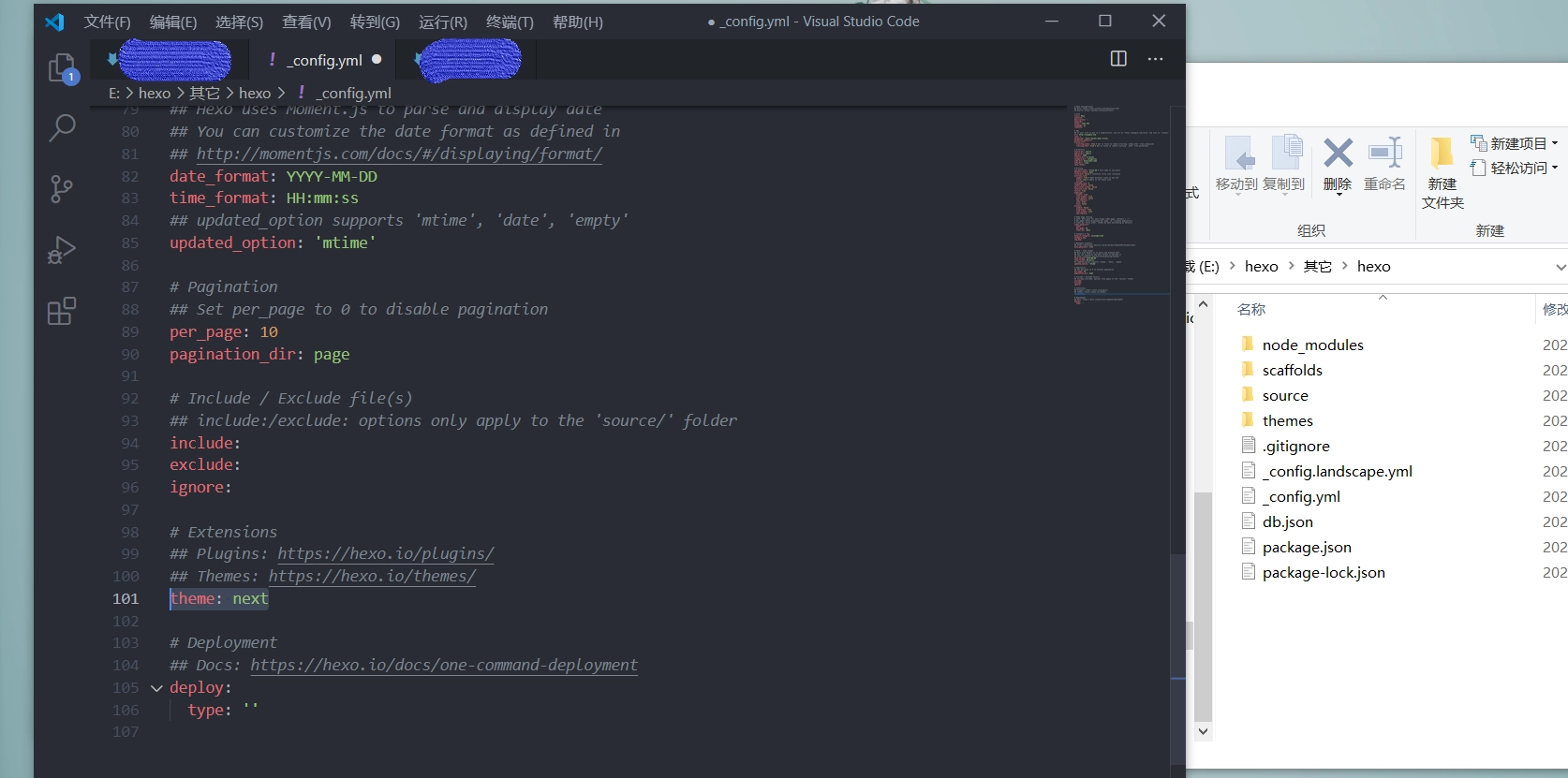This screenshot has width=1568, height=778.
Task: Expand the New item dropdown in ribbon
Action: click(x=1515, y=143)
